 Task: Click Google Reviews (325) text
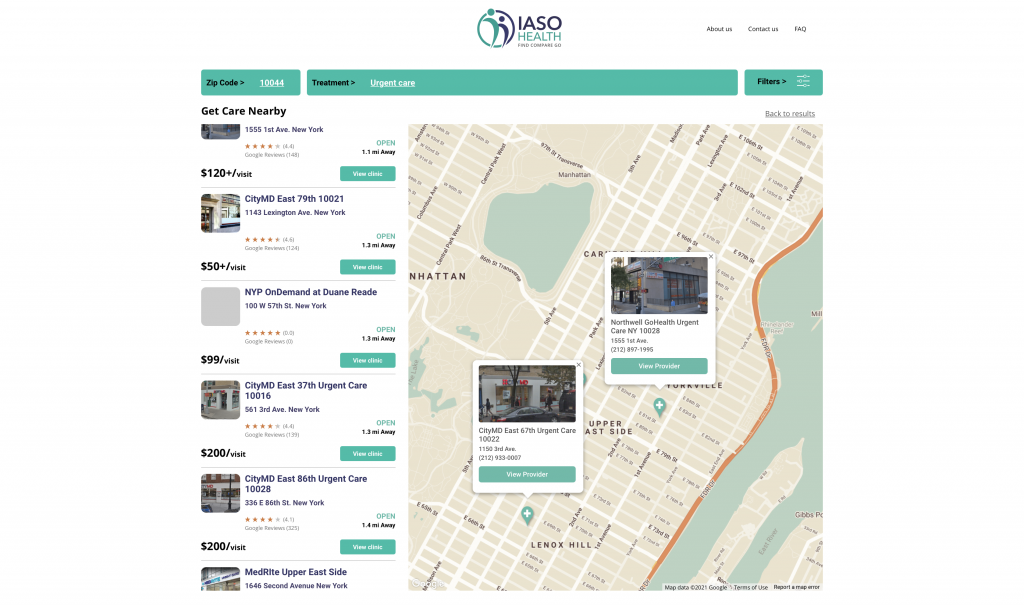click(272, 528)
